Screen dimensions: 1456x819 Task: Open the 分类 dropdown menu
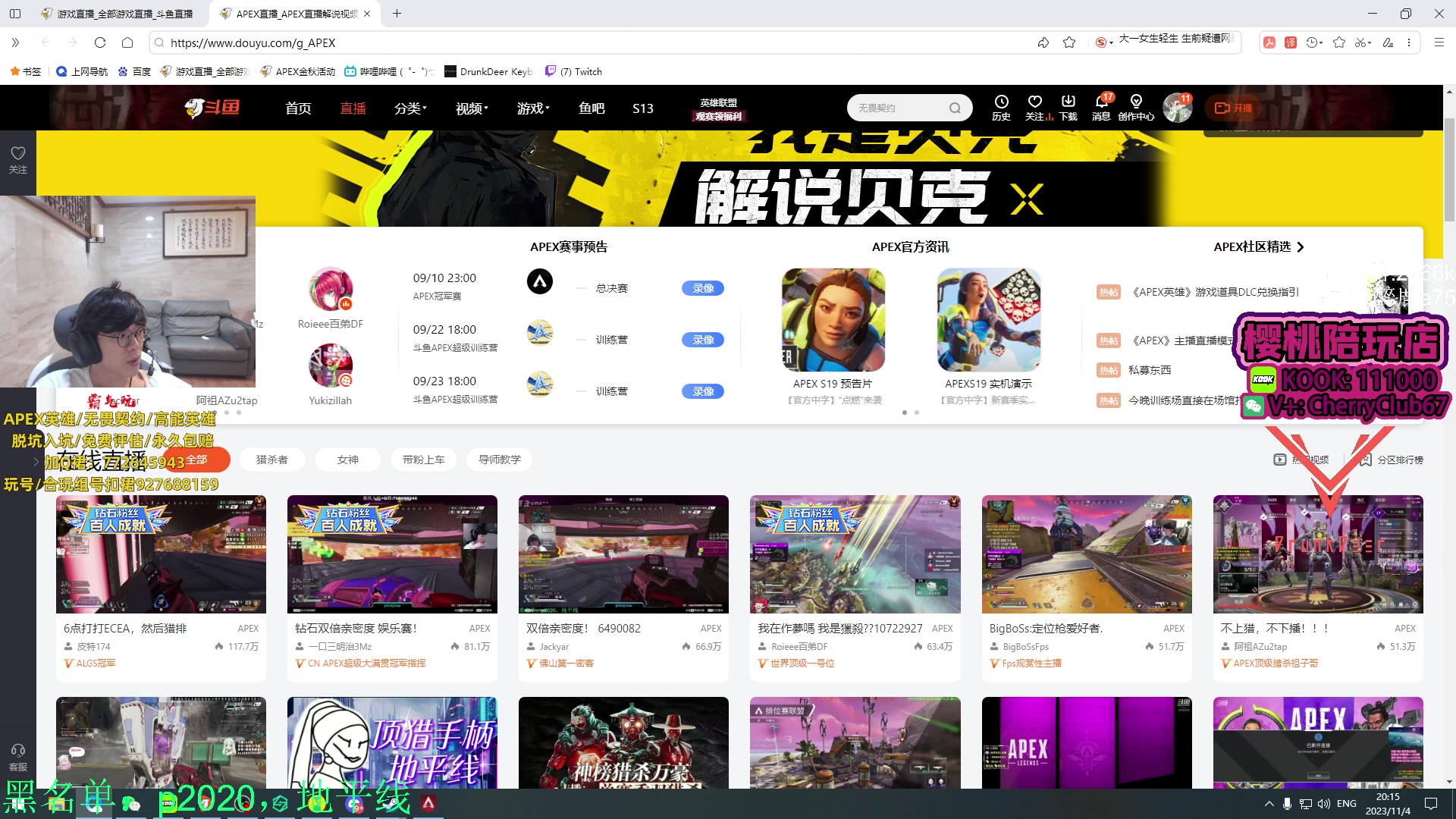[410, 108]
